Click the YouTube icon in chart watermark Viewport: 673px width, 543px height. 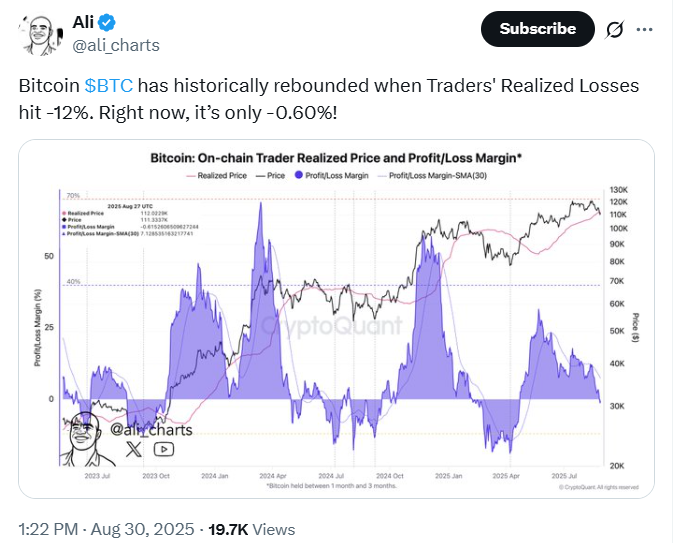coord(164,449)
